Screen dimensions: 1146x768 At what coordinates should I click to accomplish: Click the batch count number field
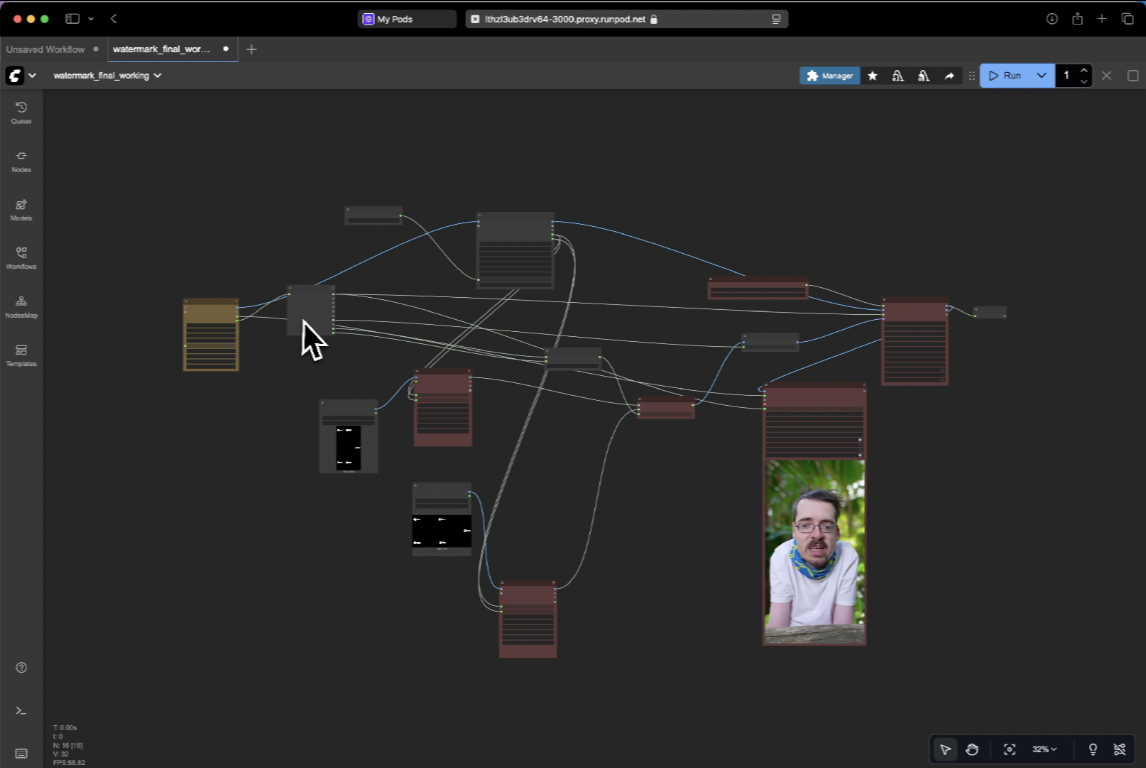pyautogui.click(x=1067, y=75)
